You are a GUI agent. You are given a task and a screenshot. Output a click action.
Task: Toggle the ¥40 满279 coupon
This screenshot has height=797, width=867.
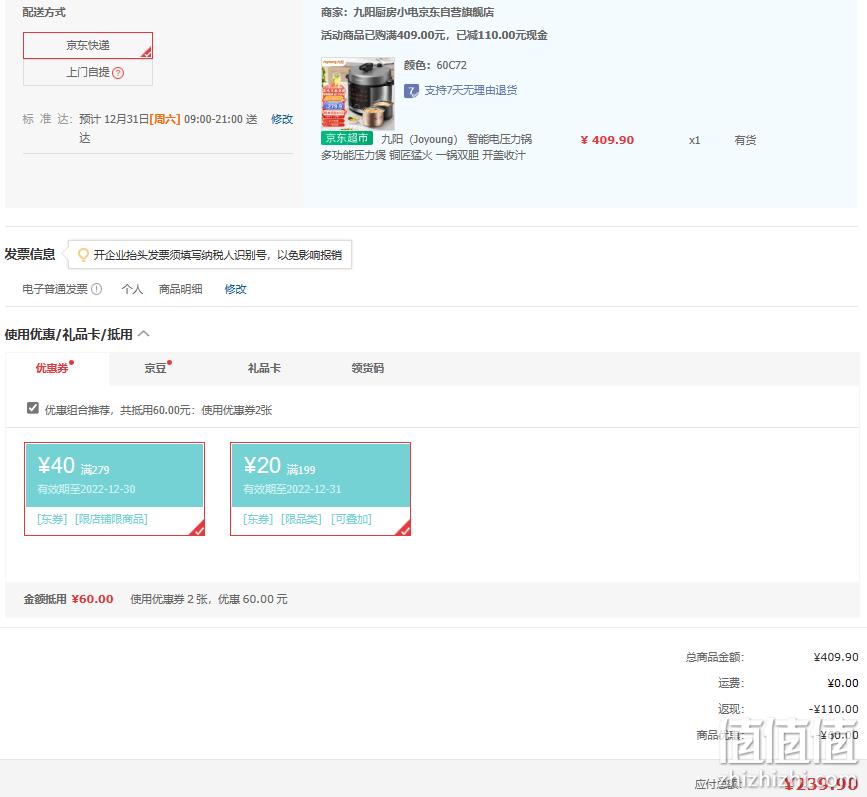tap(114, 489)
